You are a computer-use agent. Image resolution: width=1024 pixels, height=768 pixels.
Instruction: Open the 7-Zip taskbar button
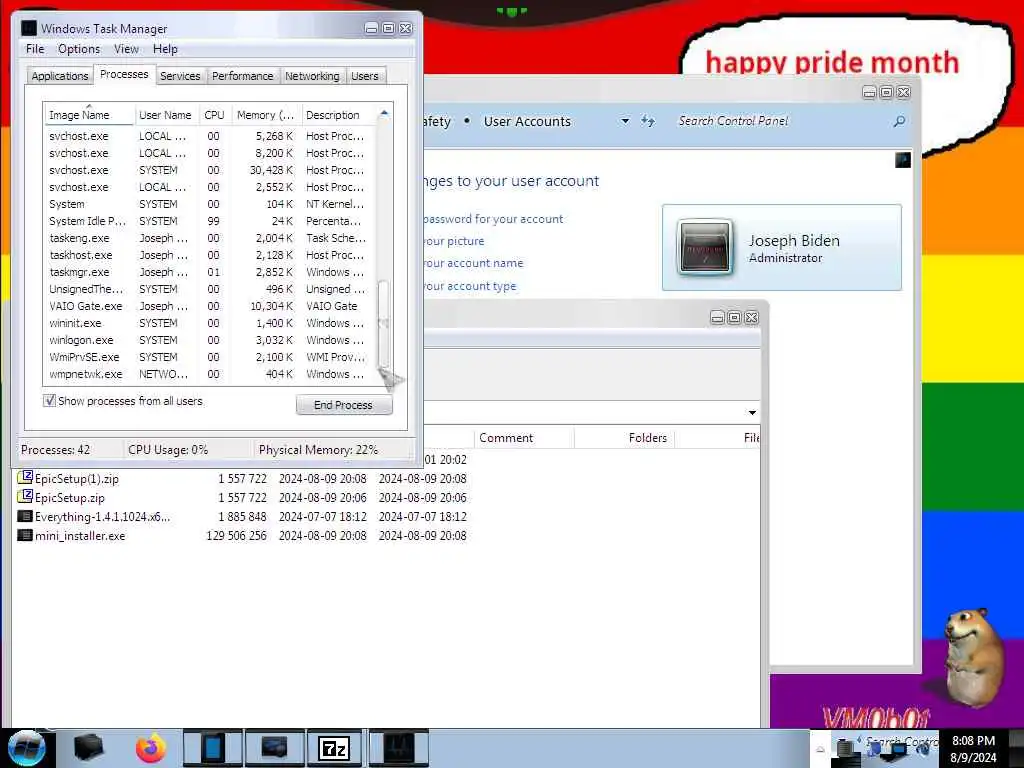[x=334, y=748]
